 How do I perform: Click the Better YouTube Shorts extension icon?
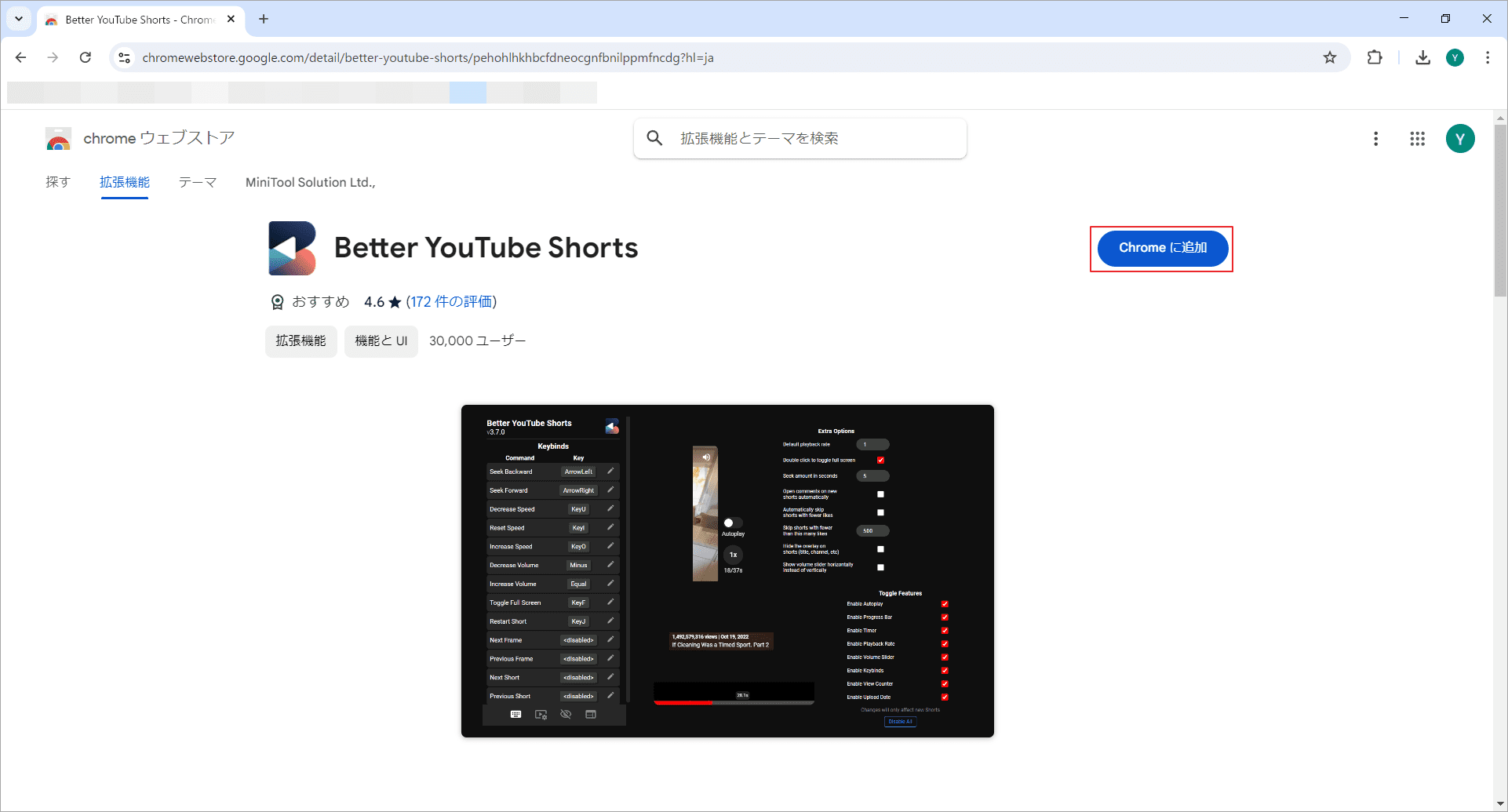pos(292,248)
